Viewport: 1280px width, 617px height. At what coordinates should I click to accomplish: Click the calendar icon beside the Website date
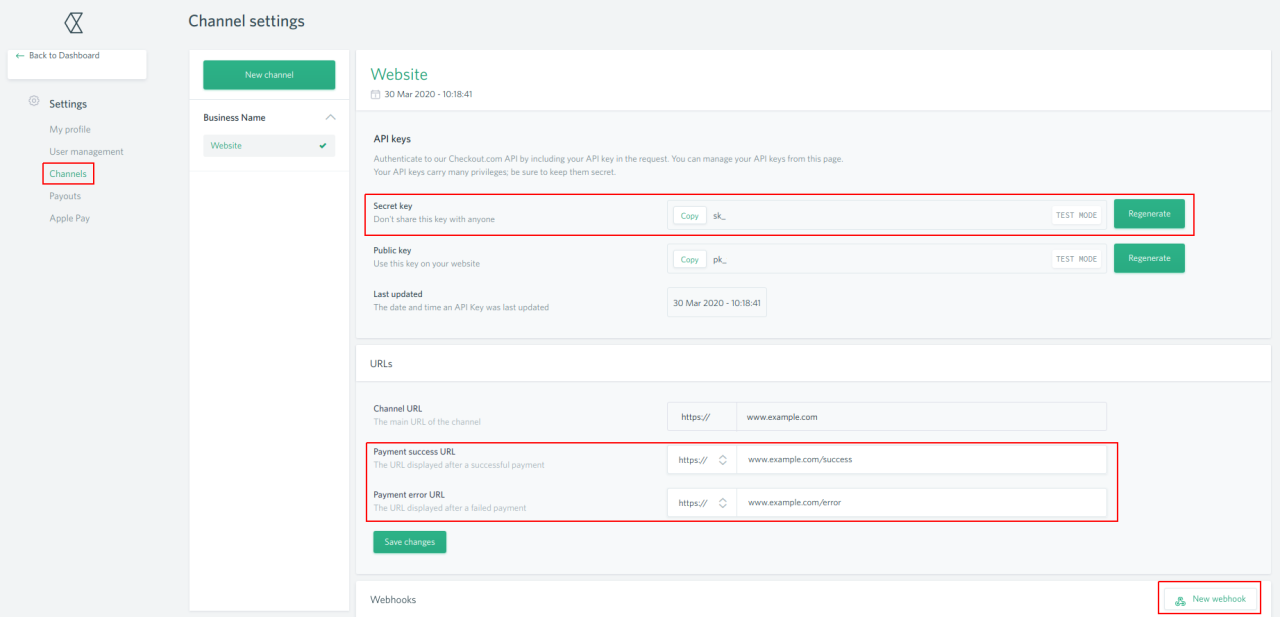click(375, 94)
